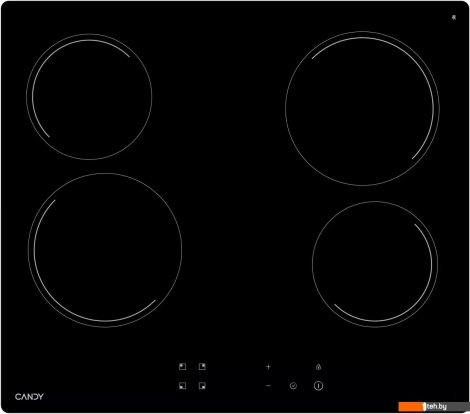Click the front-right small cooking zone
The image size is (470, 414).
pos(375,264)
